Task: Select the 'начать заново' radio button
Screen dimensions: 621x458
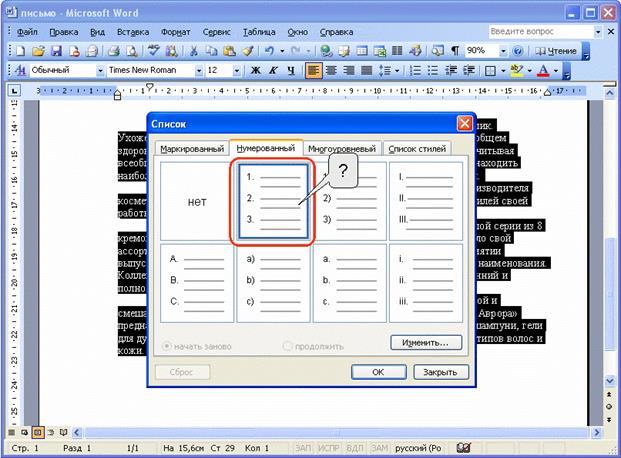Action: pos(166,346)
